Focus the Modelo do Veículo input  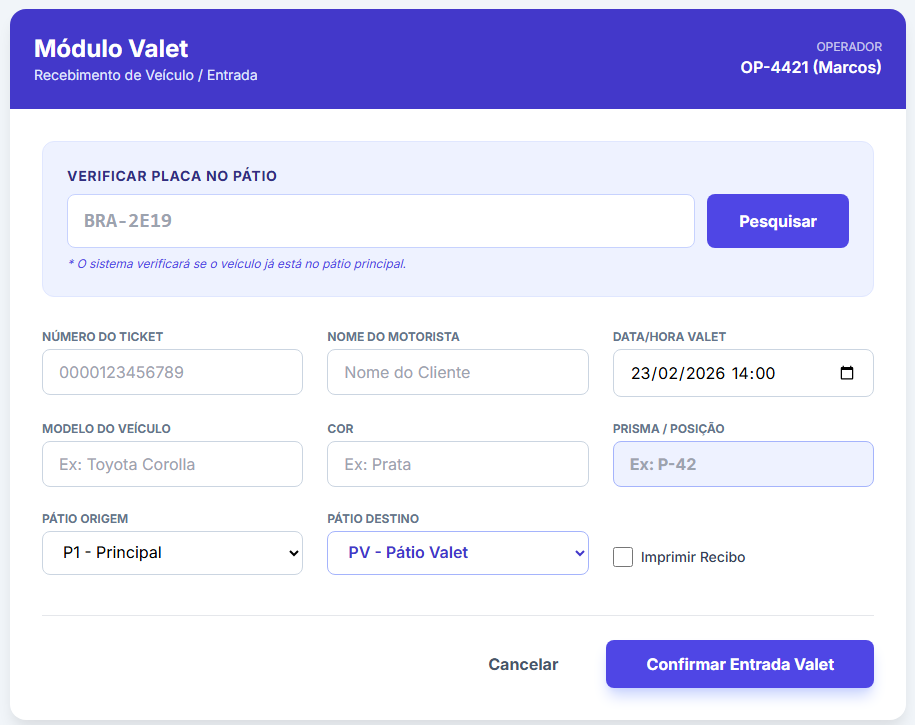[172, 464]
